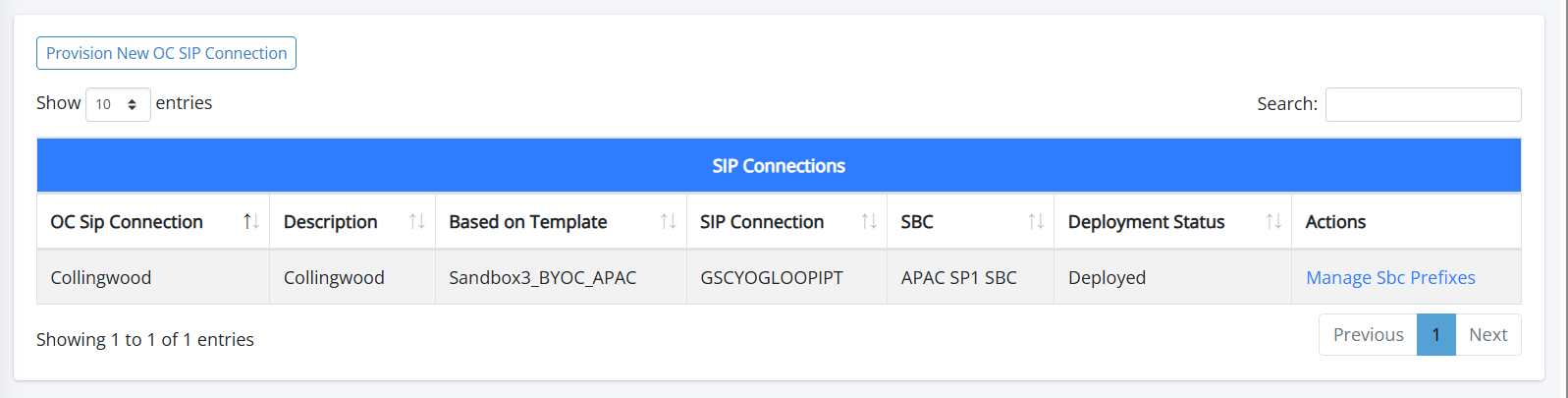1568x398 pixels.
Task: Click the GSCYOGLOOPIPT SIP connection cell
Action: point(771,278)
